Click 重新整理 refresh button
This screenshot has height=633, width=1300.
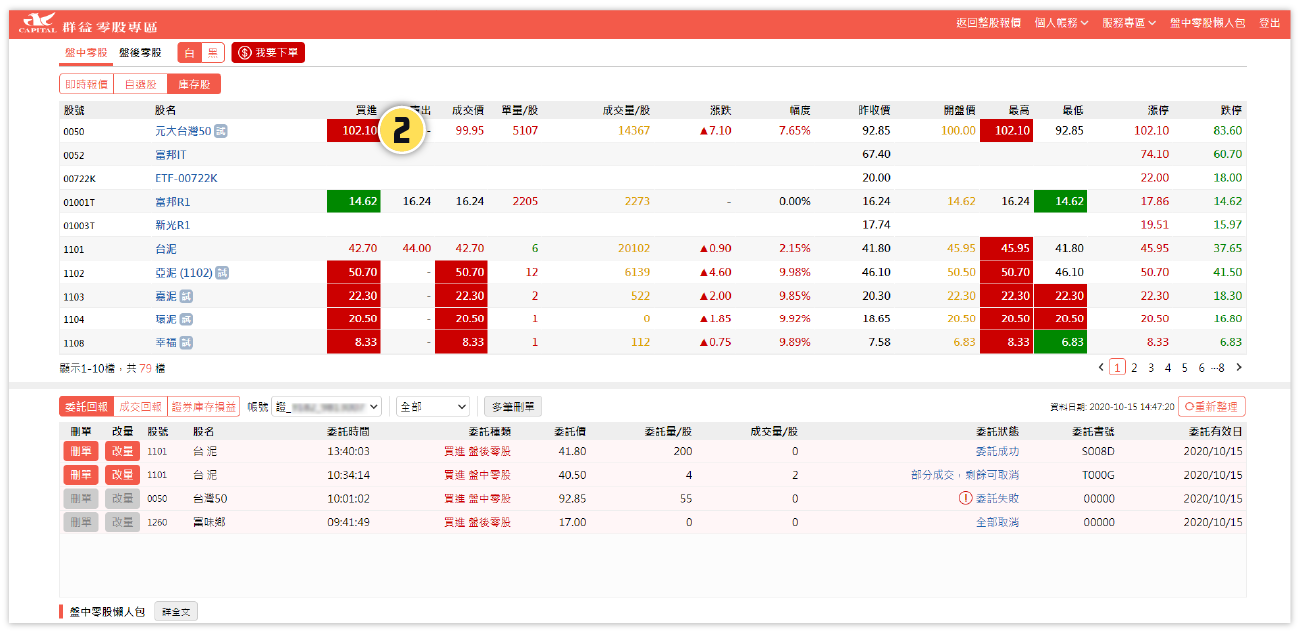(1212, 407)
